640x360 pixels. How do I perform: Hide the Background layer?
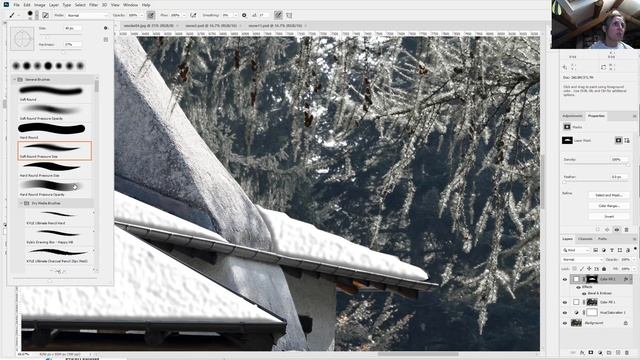(x=565, y=323)
